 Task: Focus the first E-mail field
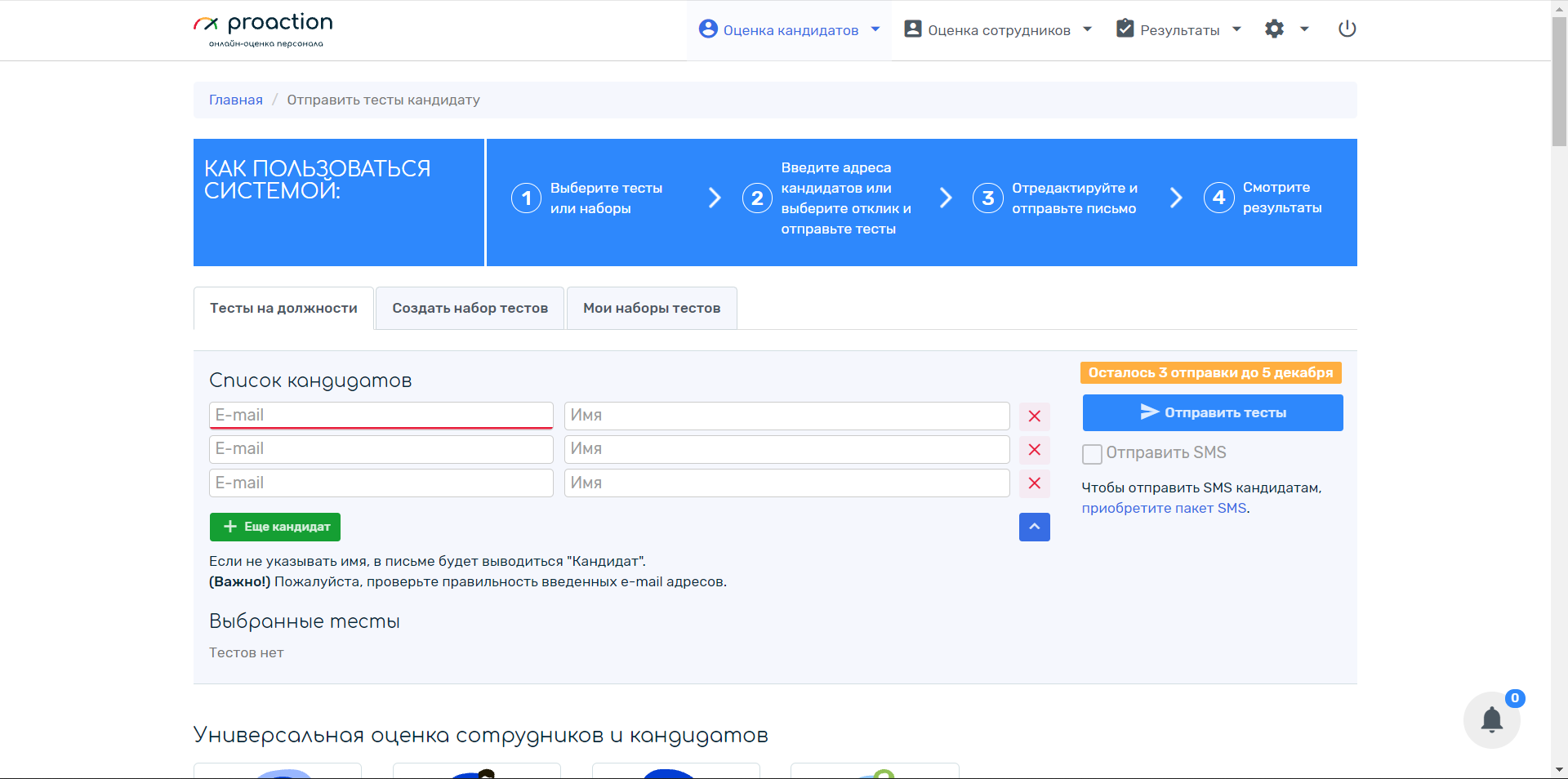click(381, 416)
